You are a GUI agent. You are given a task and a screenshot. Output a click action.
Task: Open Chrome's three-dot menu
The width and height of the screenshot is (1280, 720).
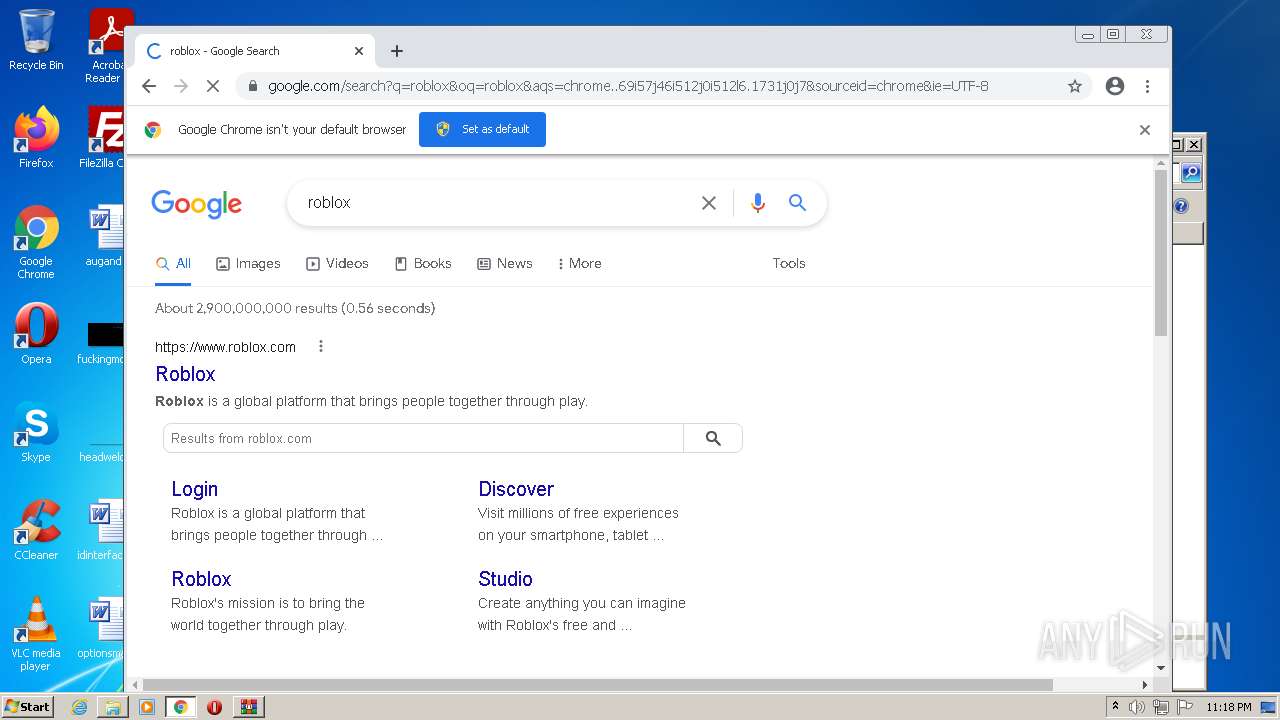tap(1147, 86)
